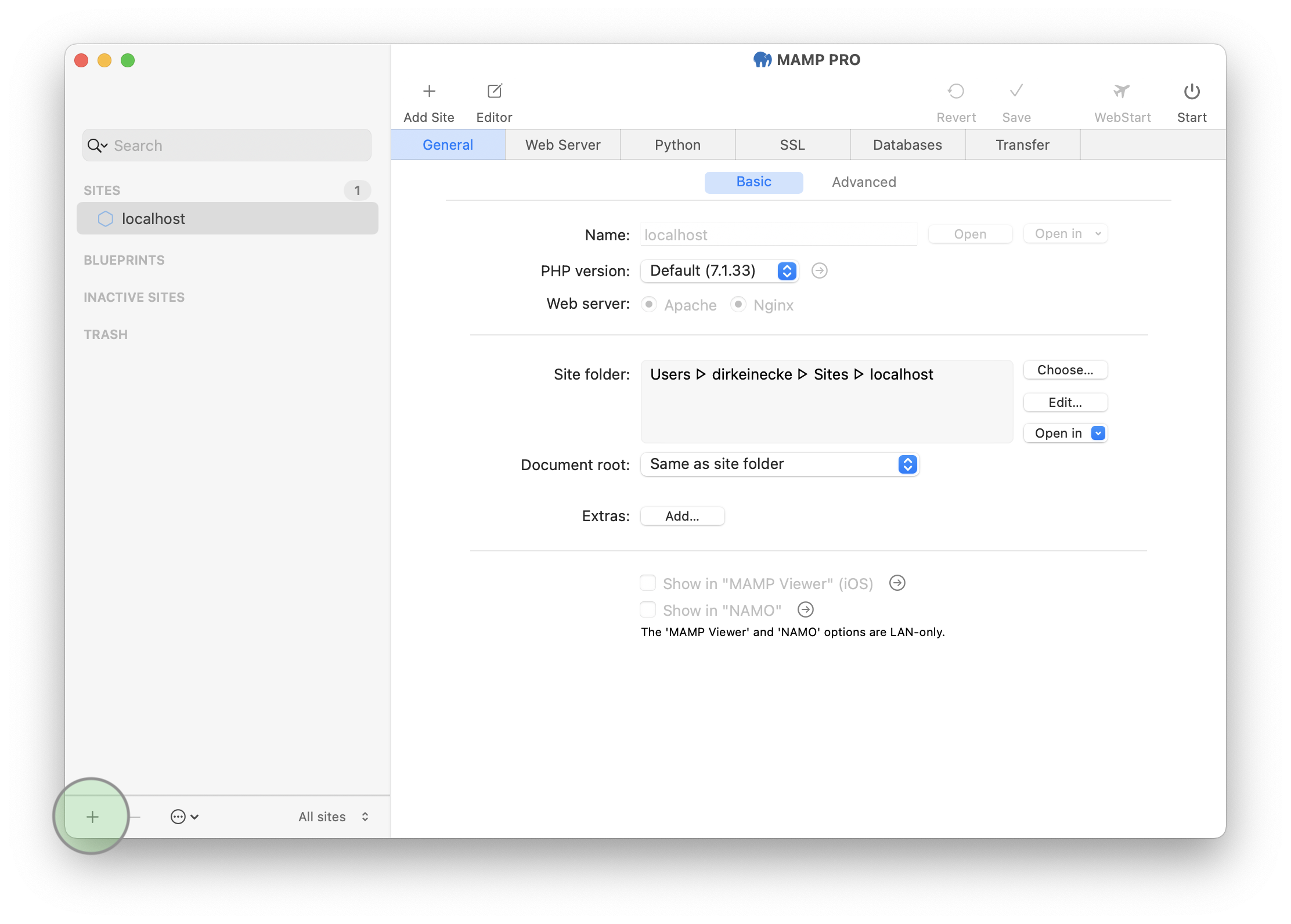The height and width of the screenshot is (924, 1291).
Task: Click the localhost site hexagon icon
Action: [105, 219]
